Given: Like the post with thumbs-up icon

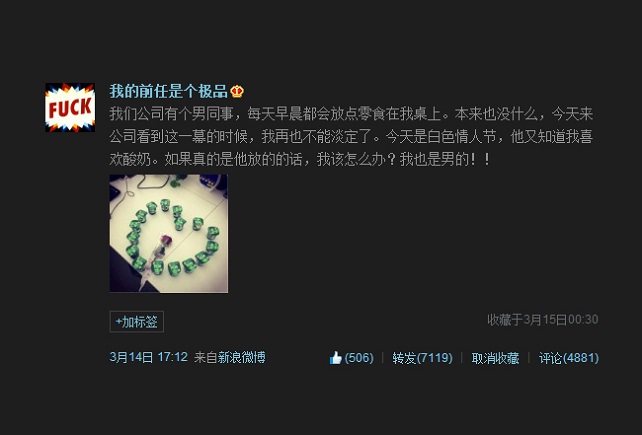Looking at the screenshot, I should tap(335, 358).
